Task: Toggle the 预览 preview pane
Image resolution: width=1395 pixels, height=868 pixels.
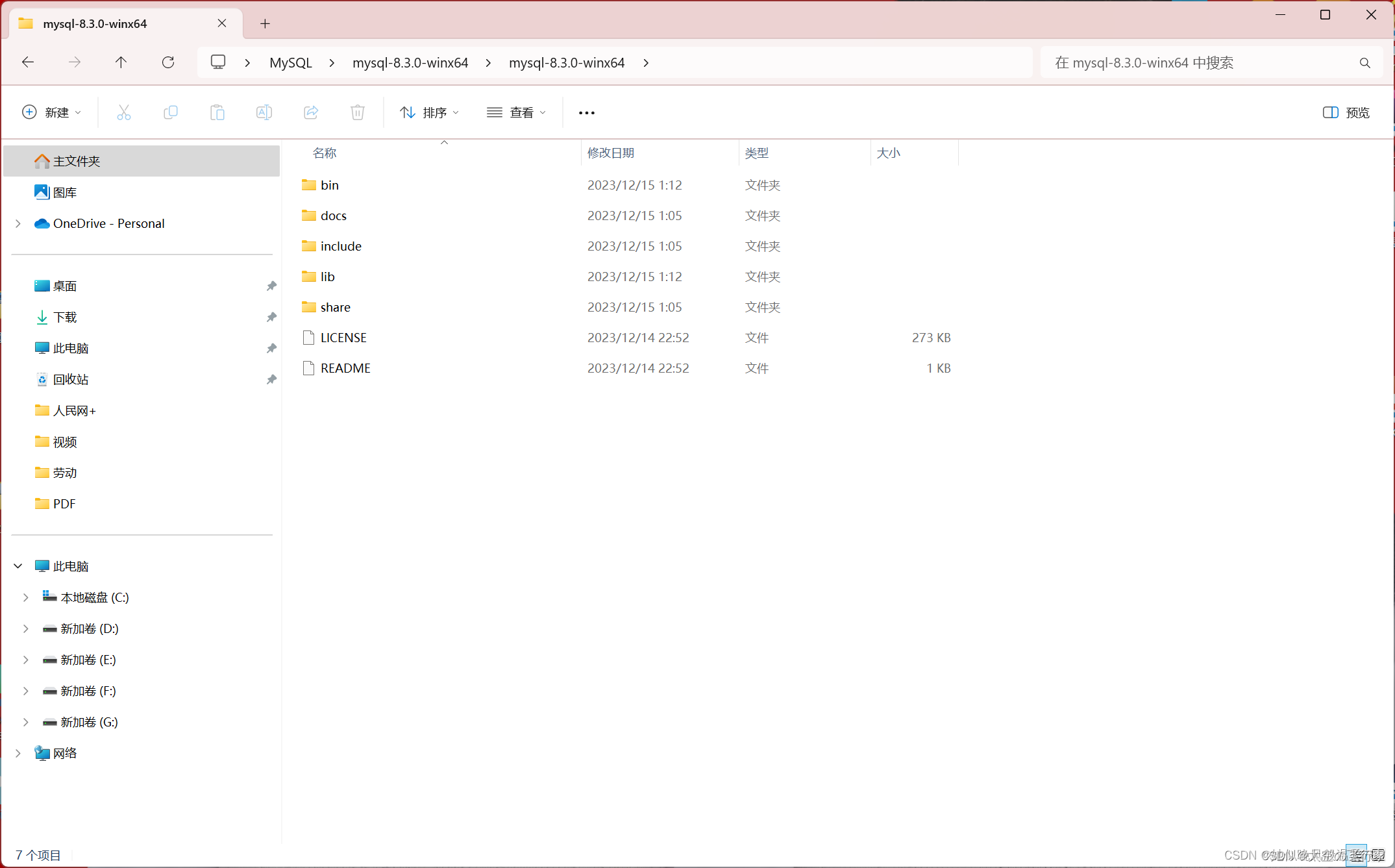Action: click(1346, 113)
